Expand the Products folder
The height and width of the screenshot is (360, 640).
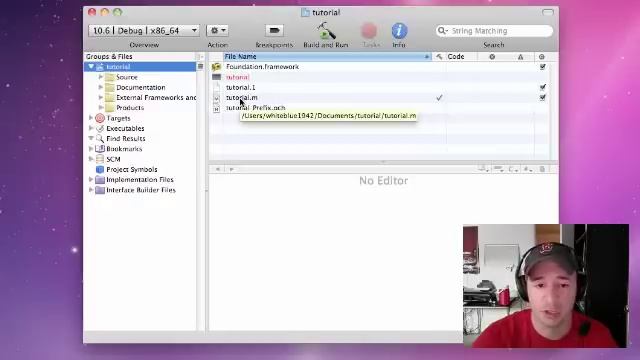point(101,108)
